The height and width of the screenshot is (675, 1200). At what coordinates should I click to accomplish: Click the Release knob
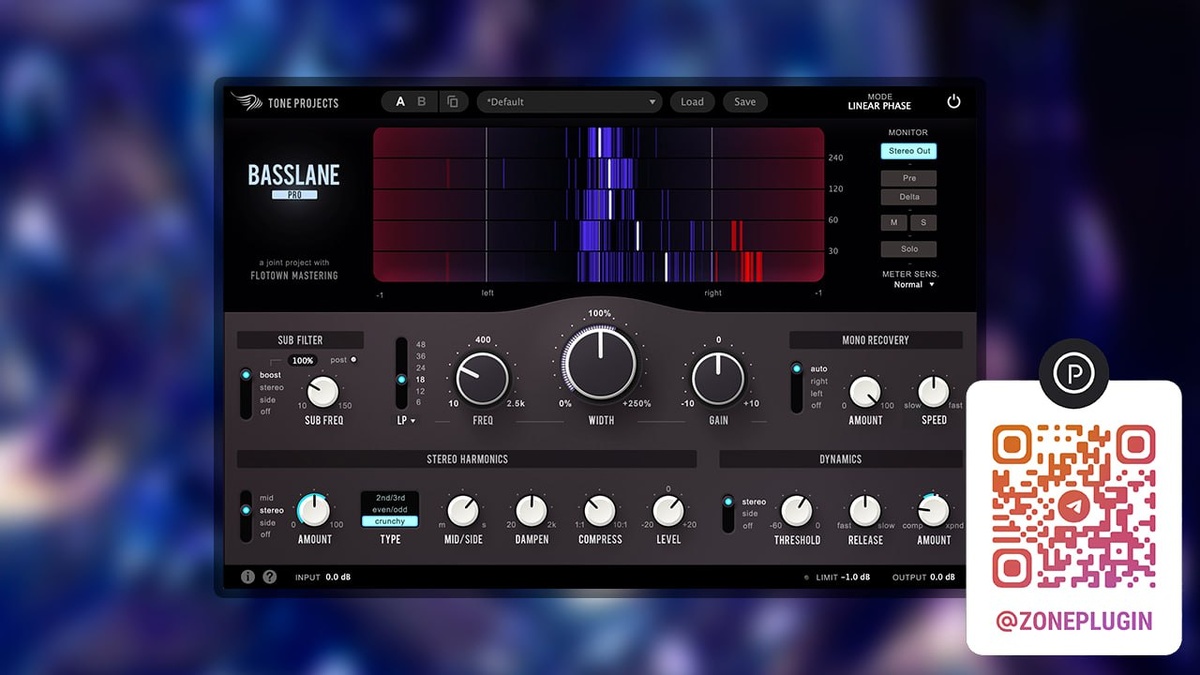tap(865, 511)
